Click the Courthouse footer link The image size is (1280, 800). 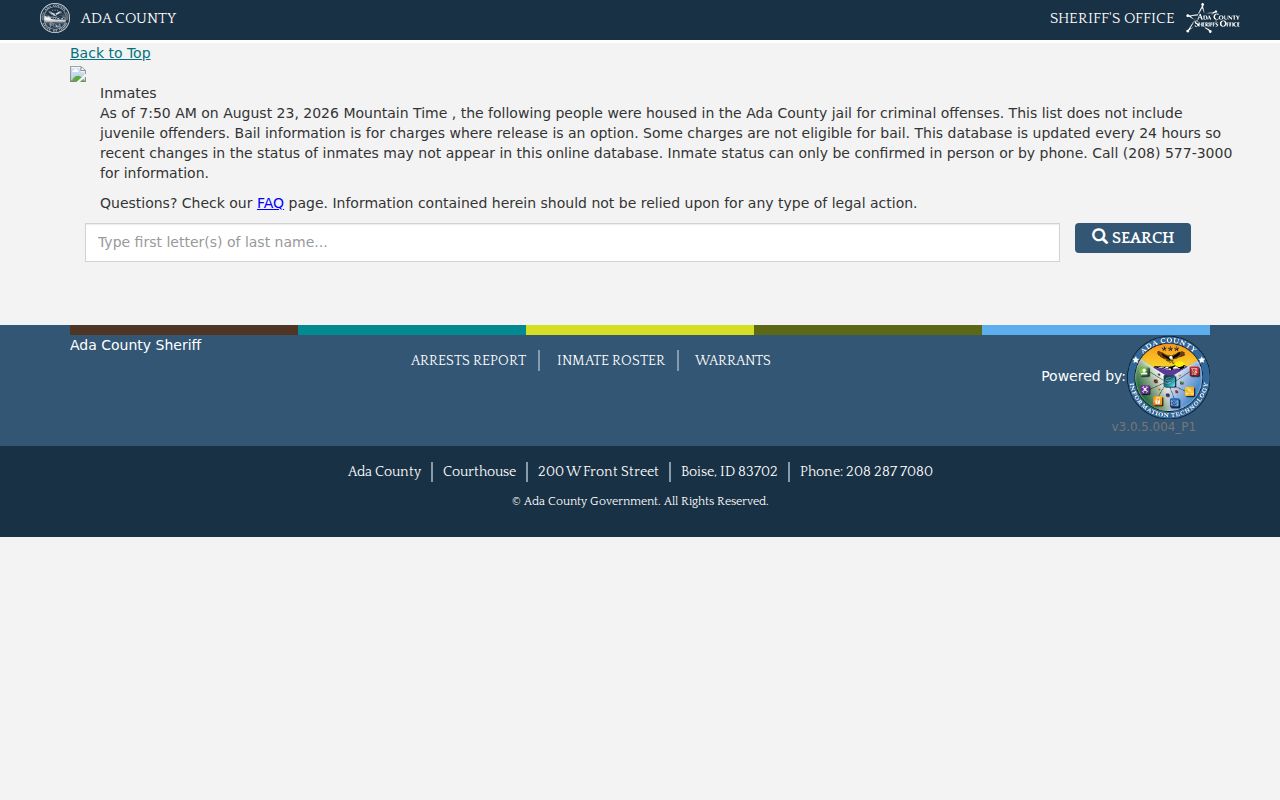click(479, 471)
